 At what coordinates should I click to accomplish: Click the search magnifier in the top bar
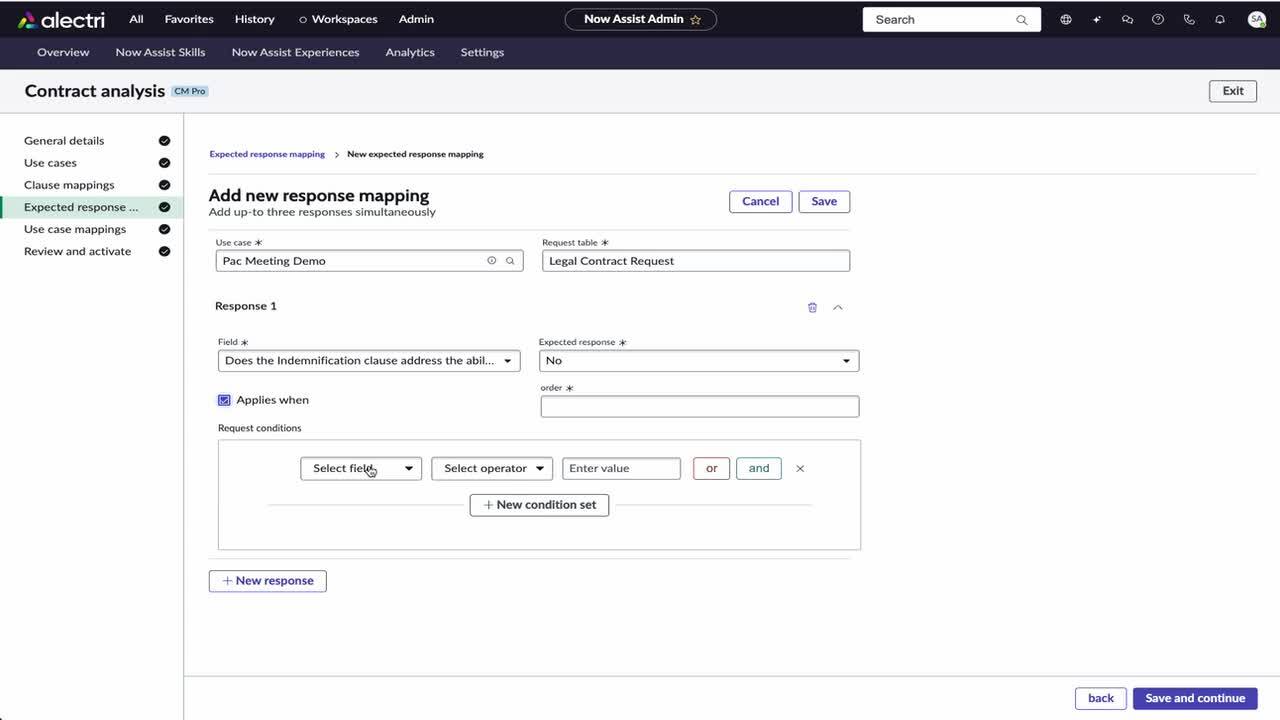pos(1022,19)
